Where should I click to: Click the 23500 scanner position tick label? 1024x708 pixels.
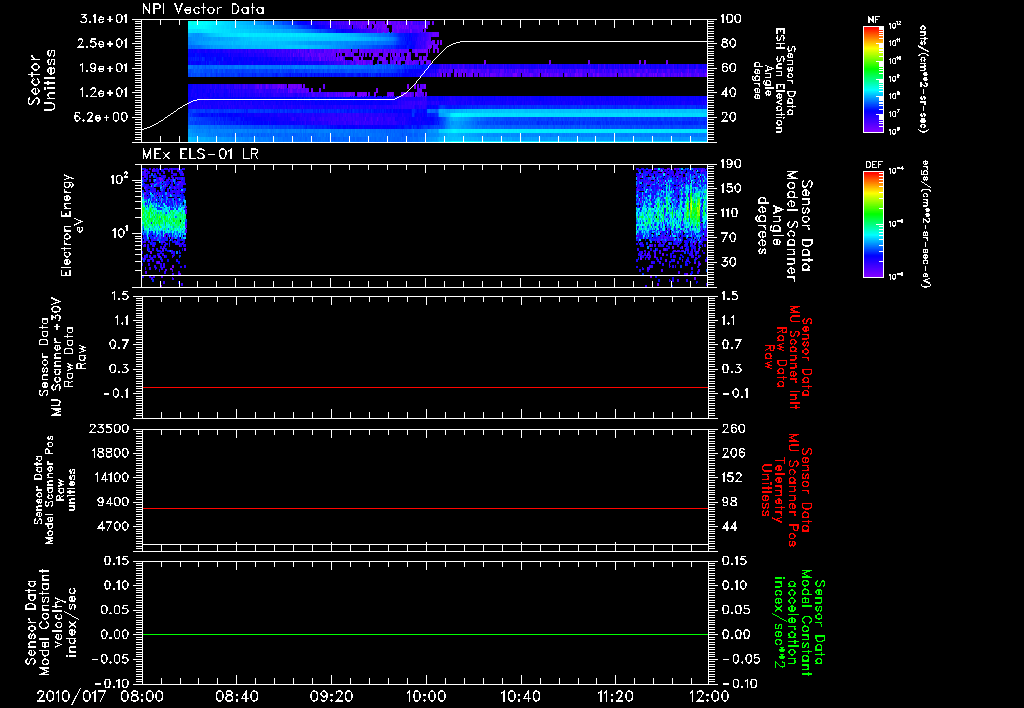click(108, 428)
